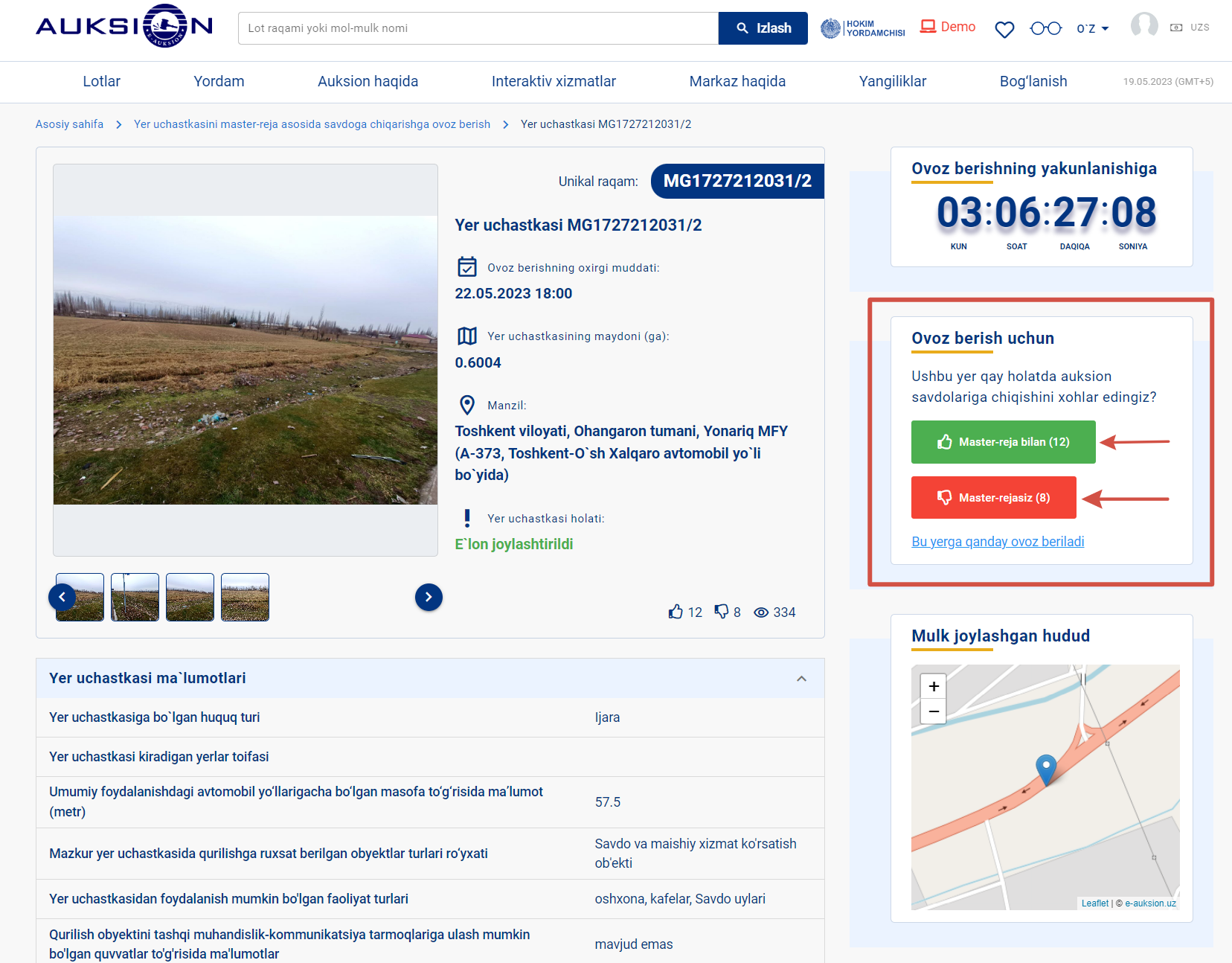1232x963 pixels.
Task: Switch to Demo mode
Action: [948, 27]
